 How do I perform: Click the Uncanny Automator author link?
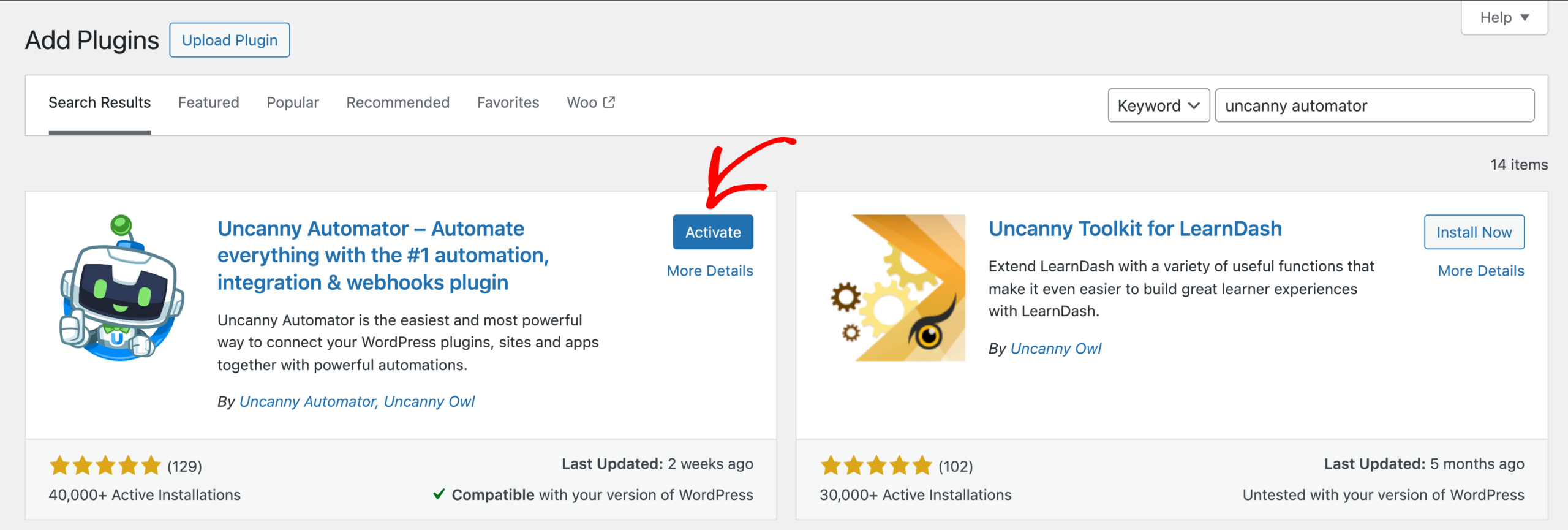click(308, 401)
